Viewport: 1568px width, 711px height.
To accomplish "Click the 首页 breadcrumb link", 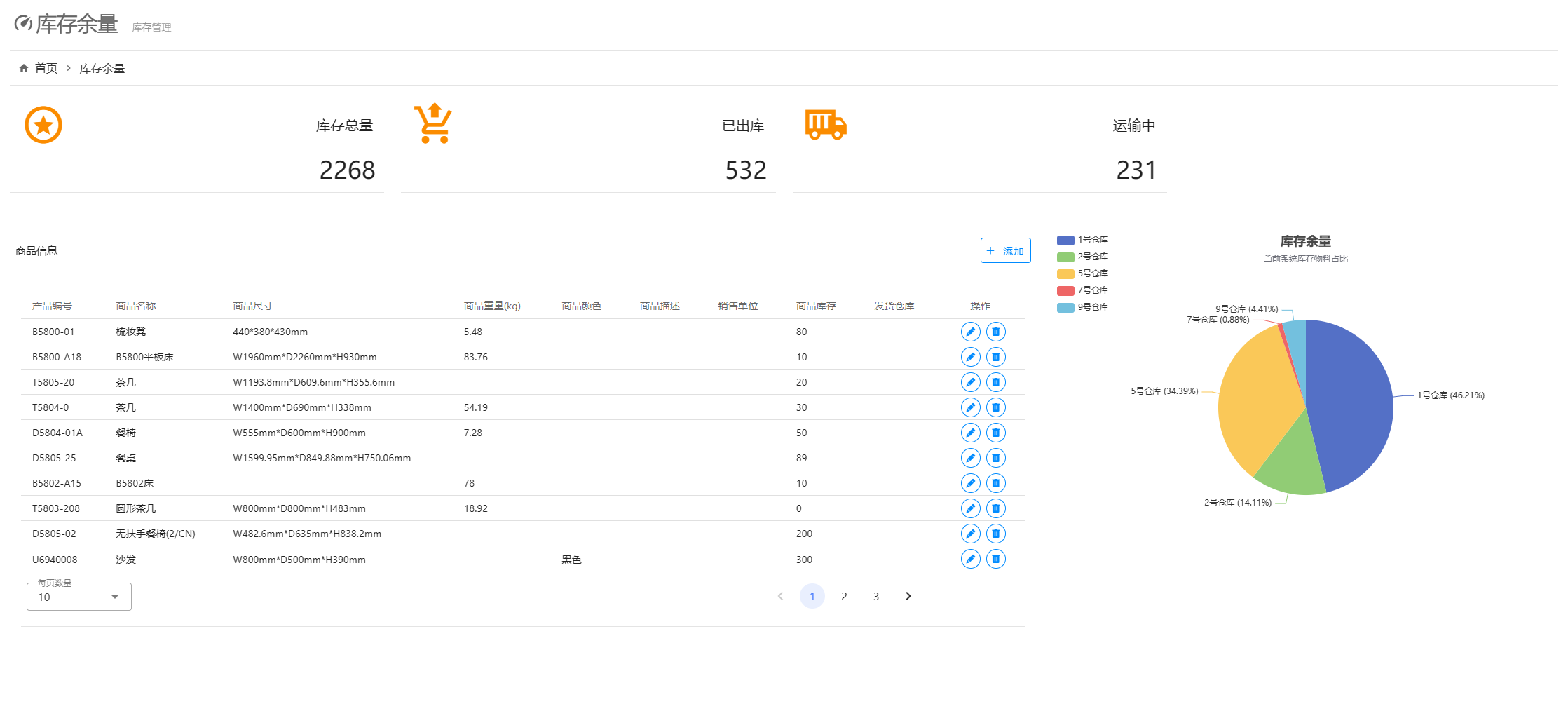I will [46, 68].
